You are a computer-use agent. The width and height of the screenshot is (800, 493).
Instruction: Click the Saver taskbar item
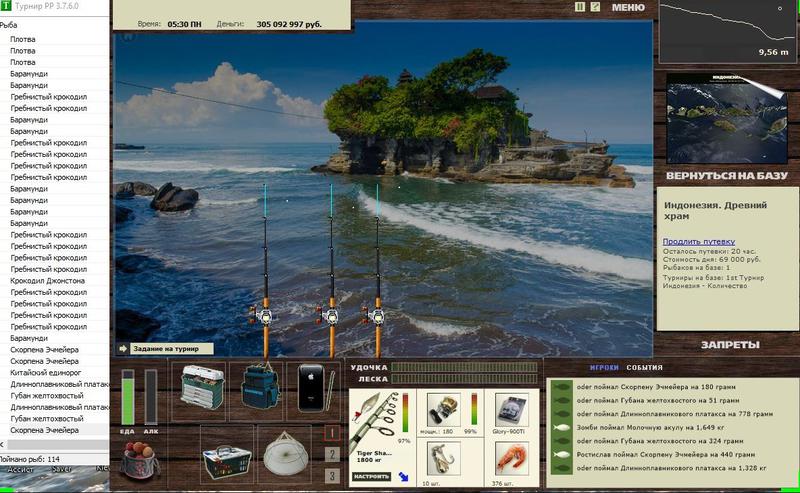(x=62, y=469)
